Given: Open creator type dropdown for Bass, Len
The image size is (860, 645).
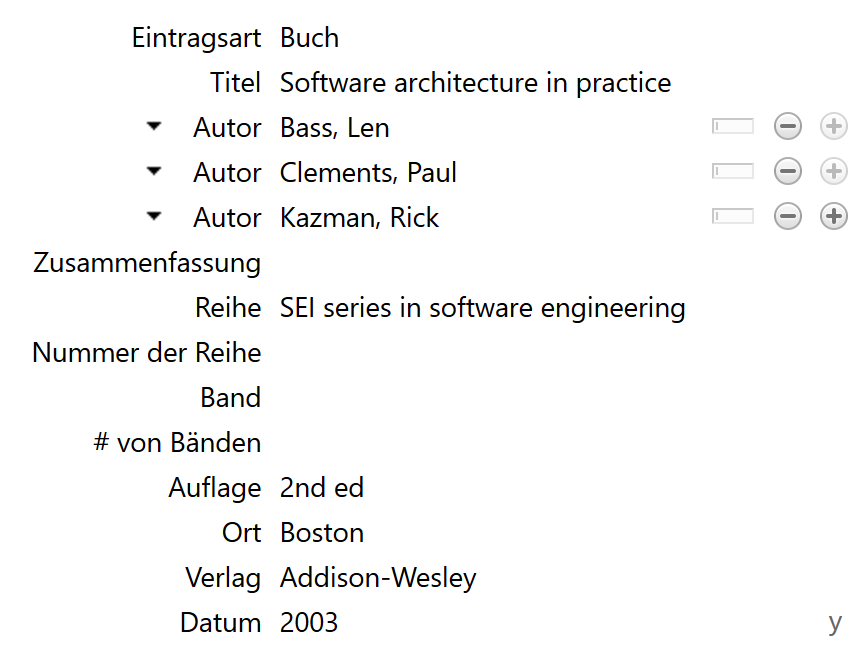Looking at the screenshot, I should (153, 127).
